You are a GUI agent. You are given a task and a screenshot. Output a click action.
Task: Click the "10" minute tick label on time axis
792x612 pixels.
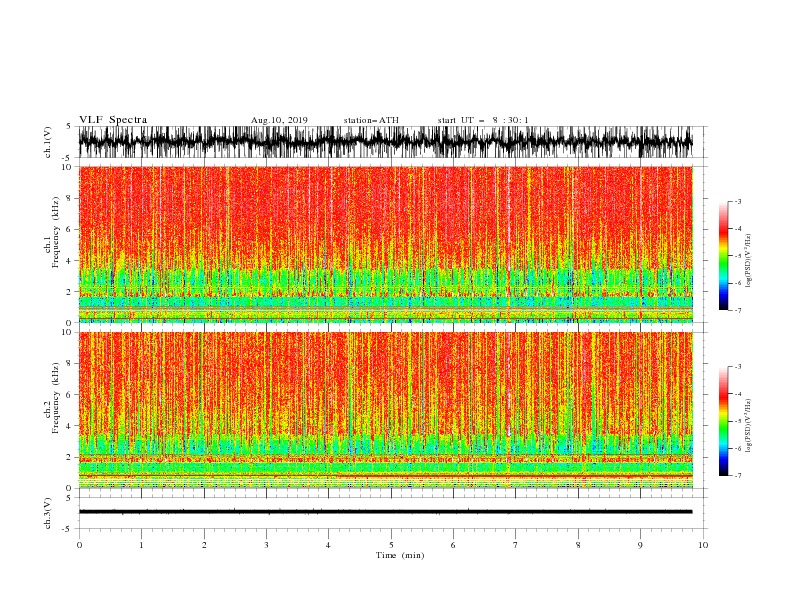(703, 545)
